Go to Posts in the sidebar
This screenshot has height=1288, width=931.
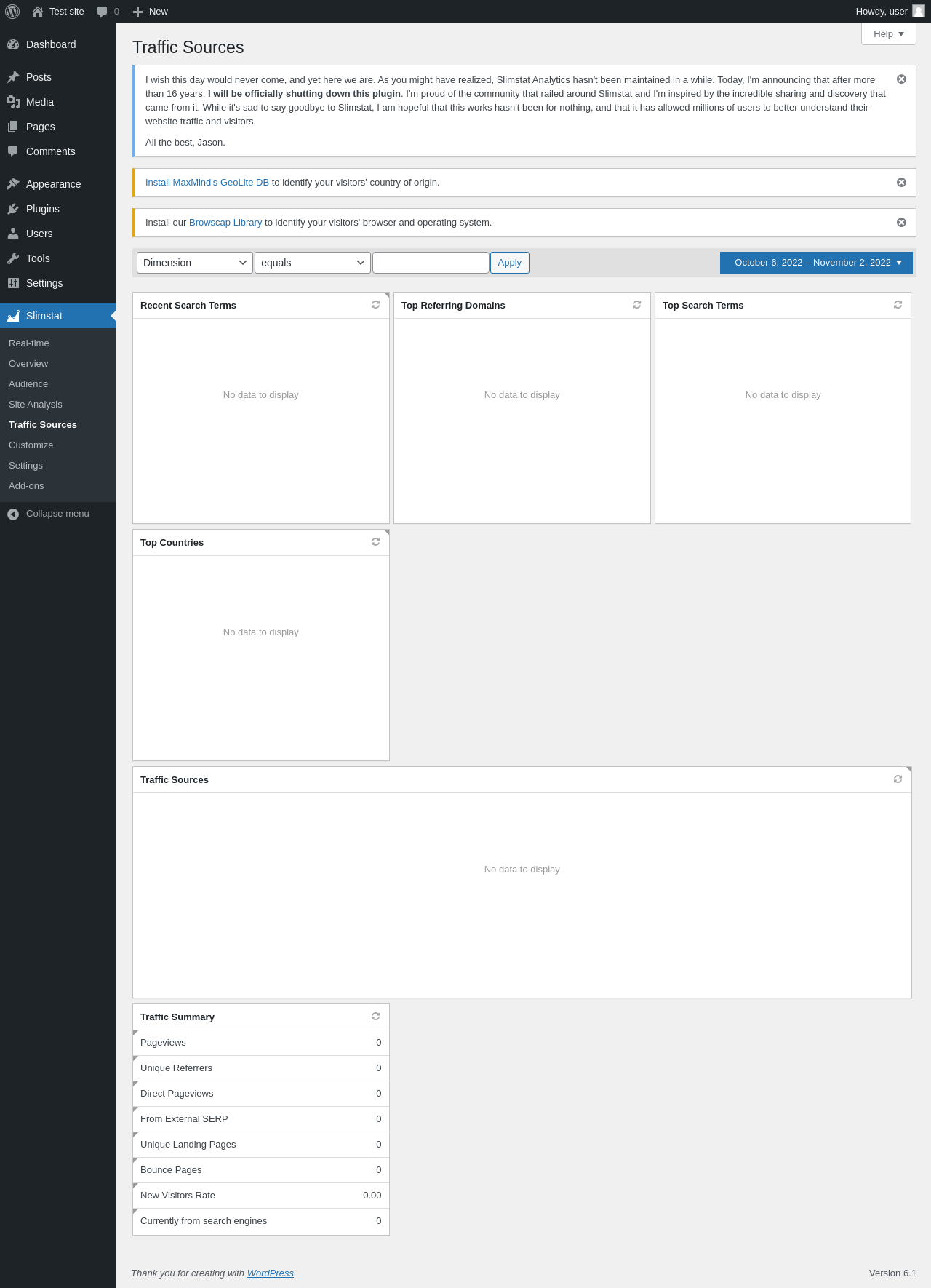(x=58, y=77)
